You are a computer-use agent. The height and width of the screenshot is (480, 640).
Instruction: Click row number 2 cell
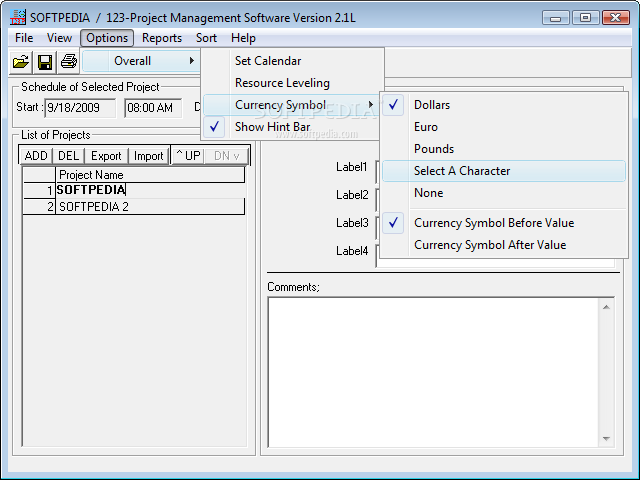pyautogui.click(x=39, y=207)
